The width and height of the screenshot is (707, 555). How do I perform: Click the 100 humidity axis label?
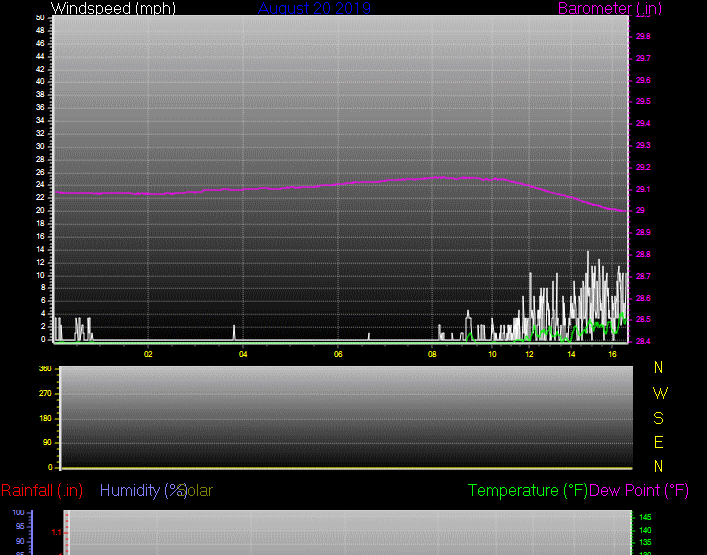[x=18, y=513]
